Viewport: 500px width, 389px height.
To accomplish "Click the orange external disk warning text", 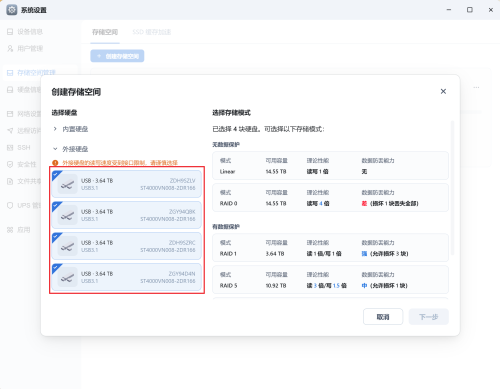I will (120, 163).
